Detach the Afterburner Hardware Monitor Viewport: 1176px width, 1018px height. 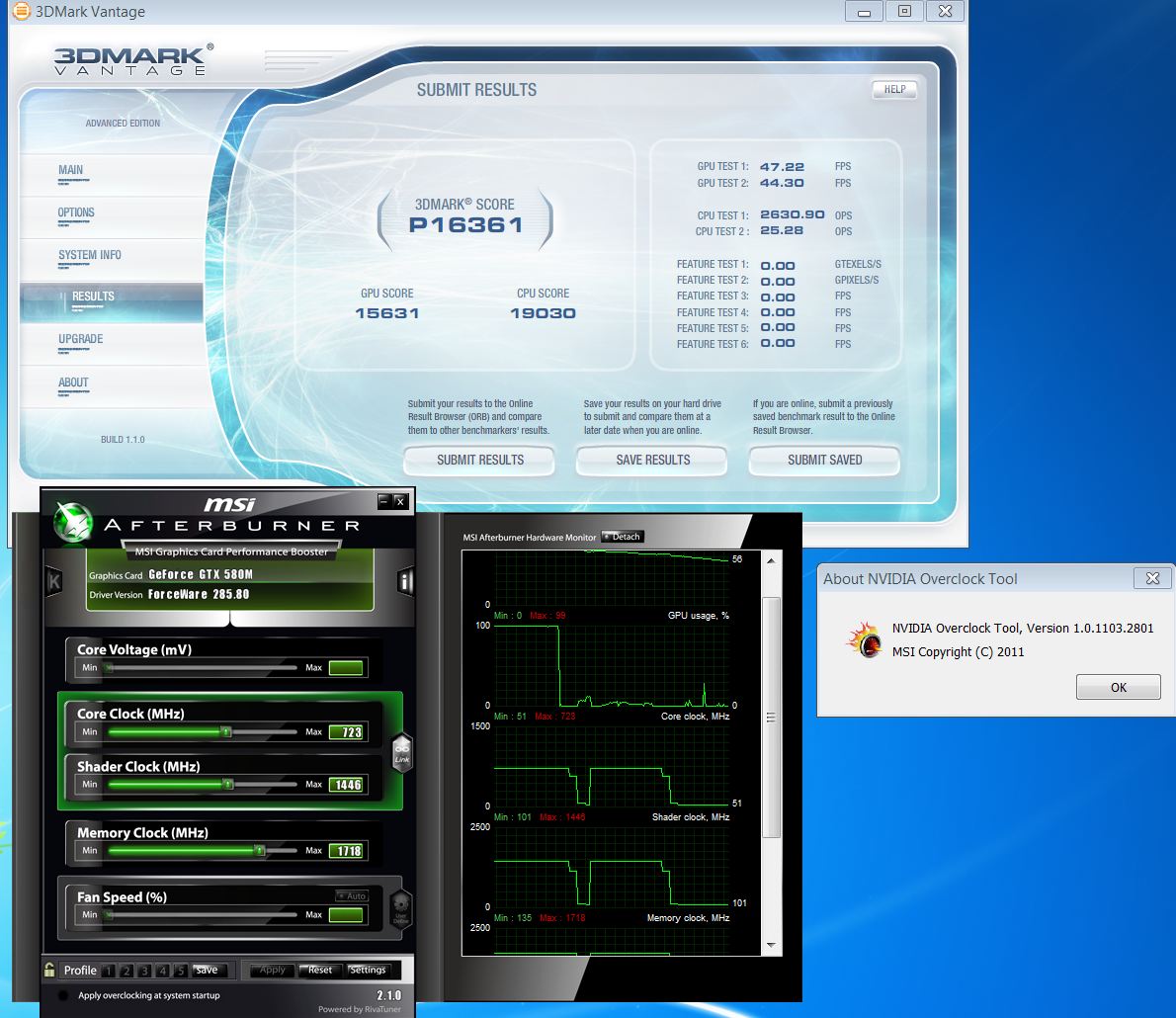click(x=623, y=537)
